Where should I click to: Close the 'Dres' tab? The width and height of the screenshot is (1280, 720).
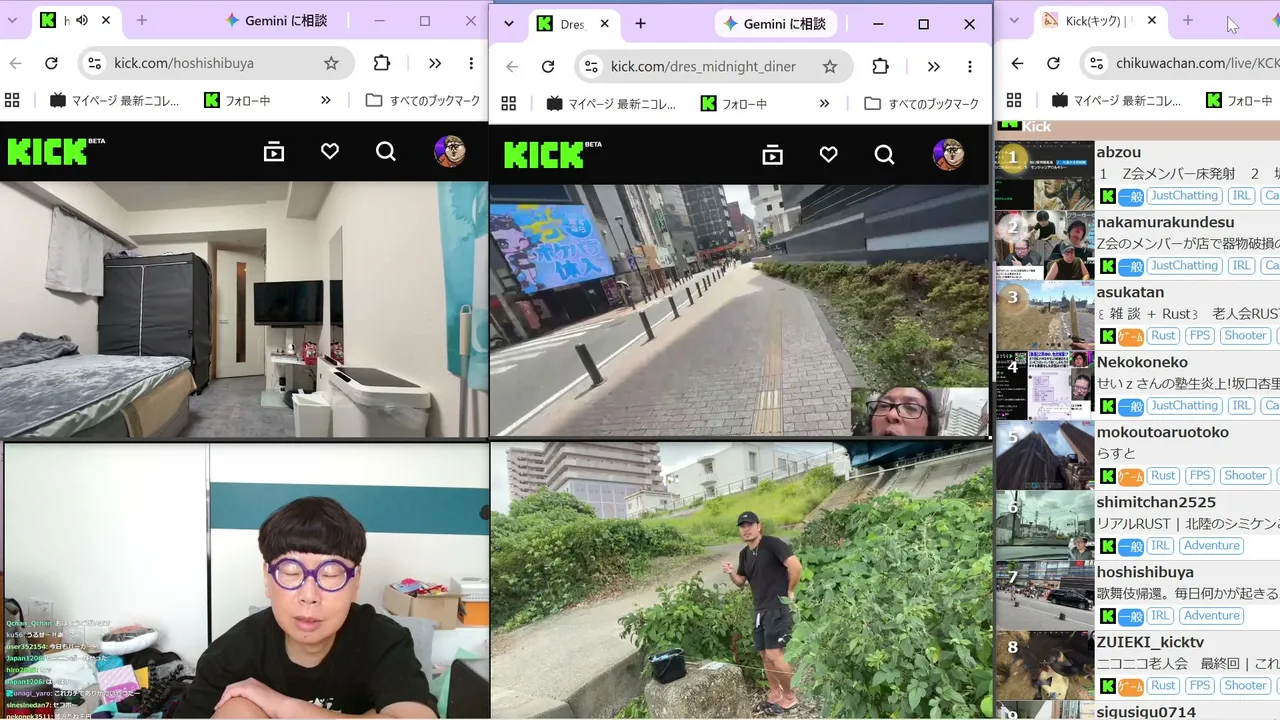(602, 24)
